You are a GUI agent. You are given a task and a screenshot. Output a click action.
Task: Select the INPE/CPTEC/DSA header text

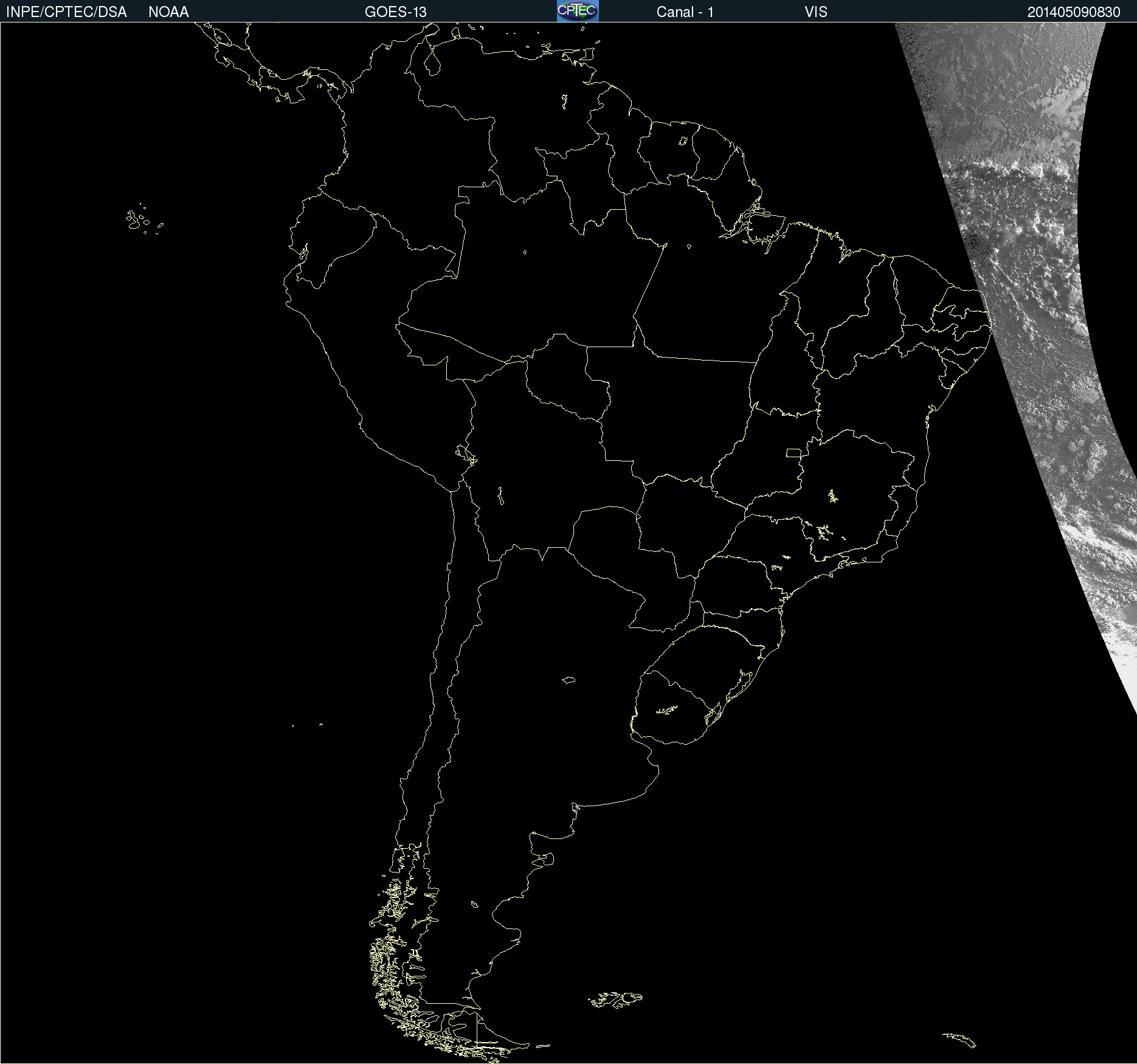66,12
